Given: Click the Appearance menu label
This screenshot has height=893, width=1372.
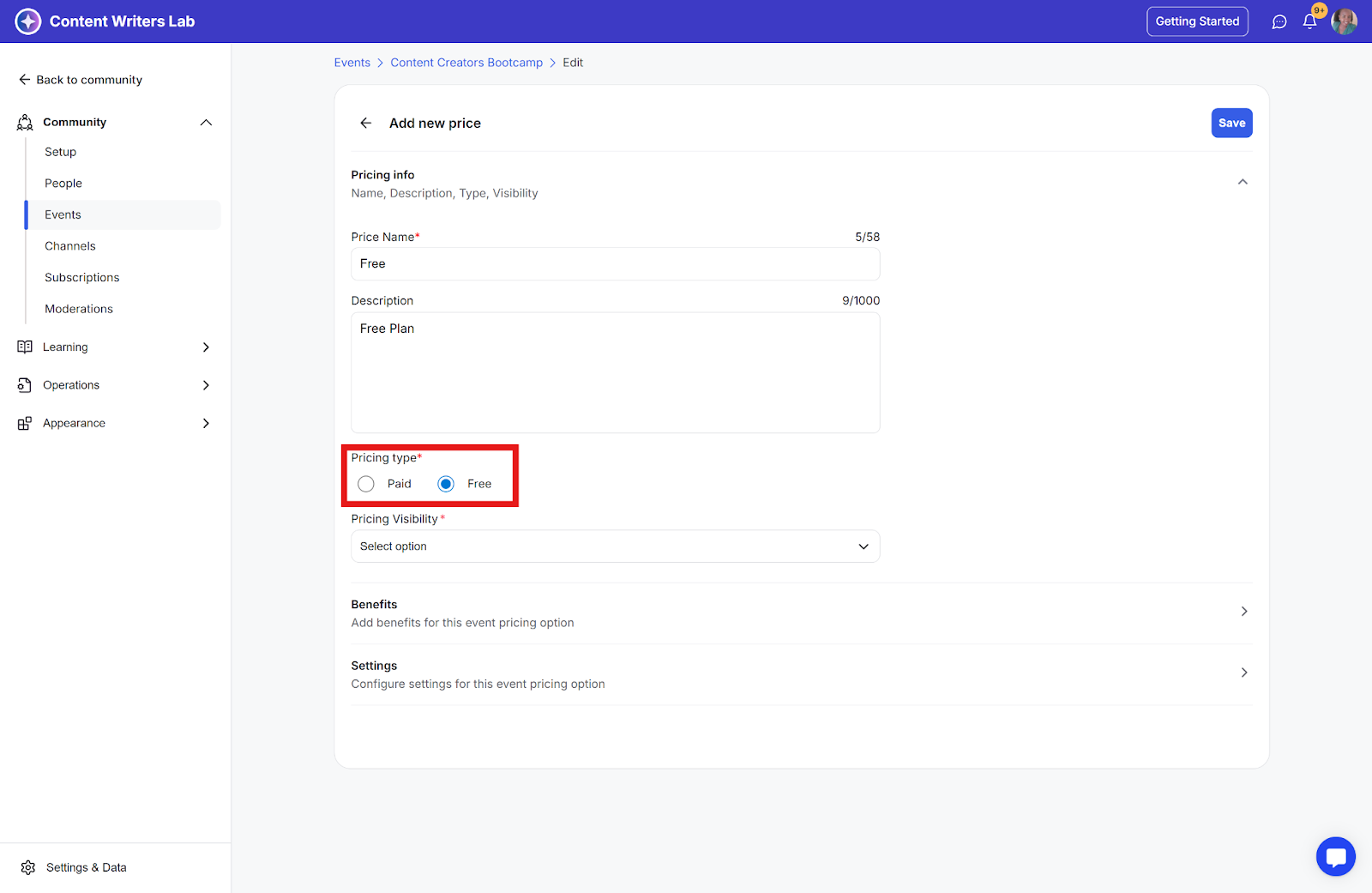Looking at the screenshot, I should pyautogui.click(x=74, y=423).
